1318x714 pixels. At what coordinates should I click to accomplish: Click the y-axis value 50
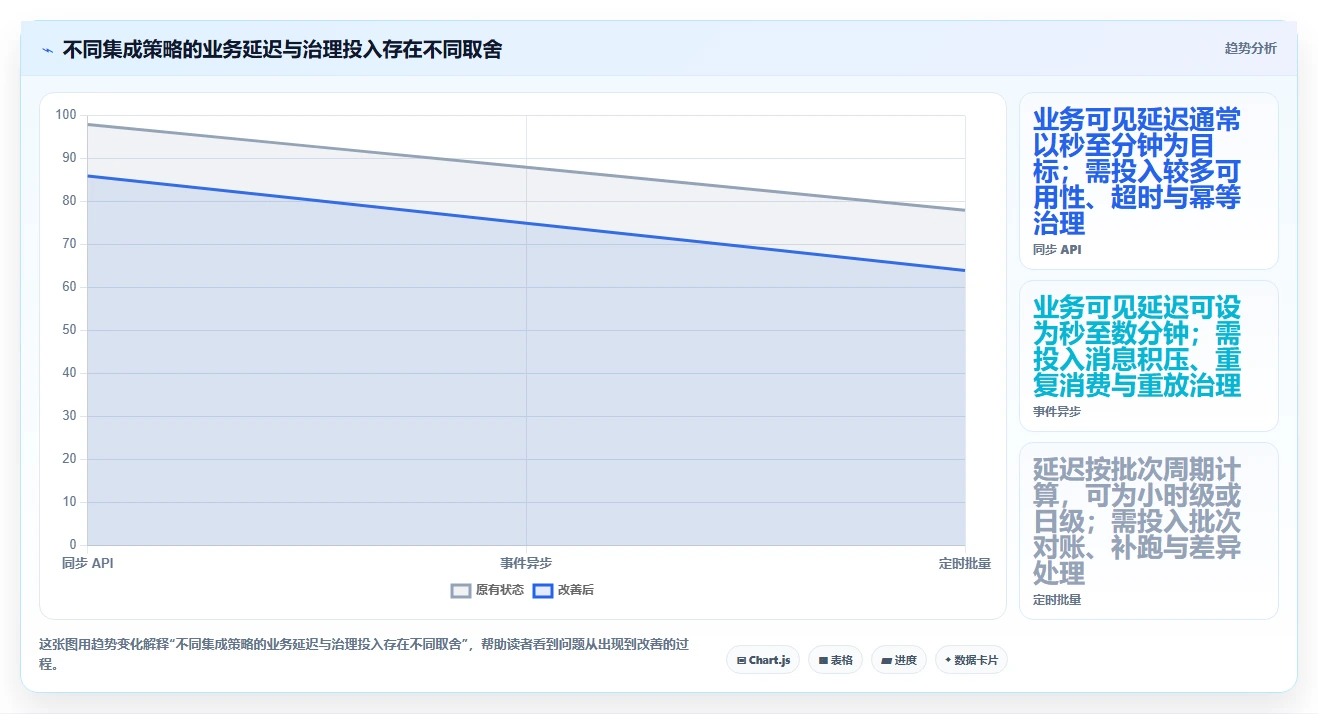69,330
